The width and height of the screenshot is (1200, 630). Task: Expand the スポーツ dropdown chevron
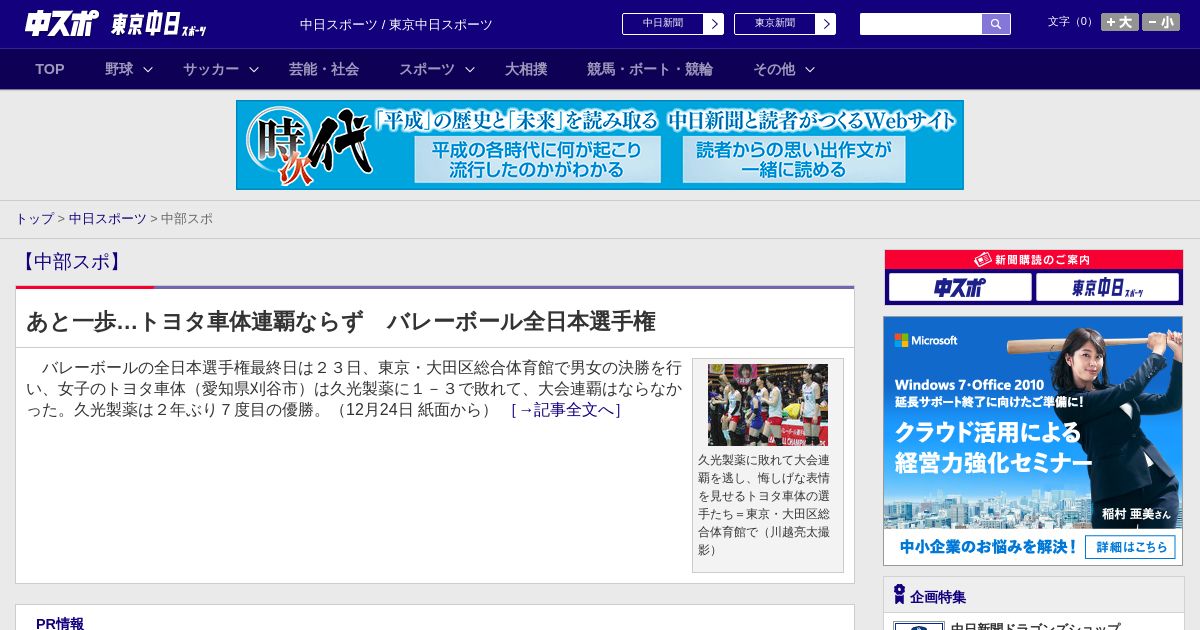pyautogui.click(x=470, y=69)
